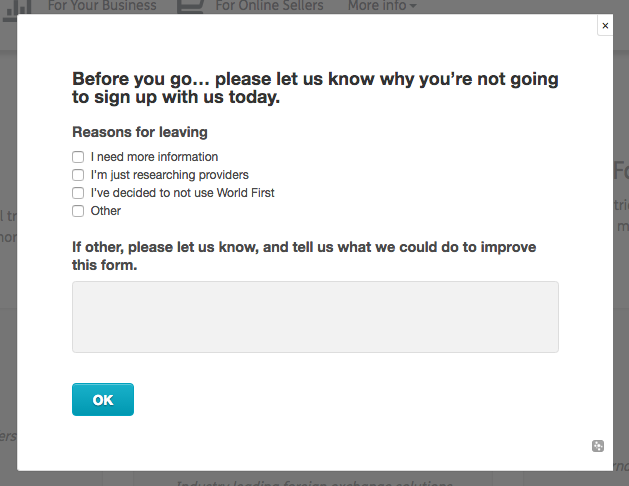Close the exit survey popup
Screen dimensions: 629x486
(x=605, y=26)
